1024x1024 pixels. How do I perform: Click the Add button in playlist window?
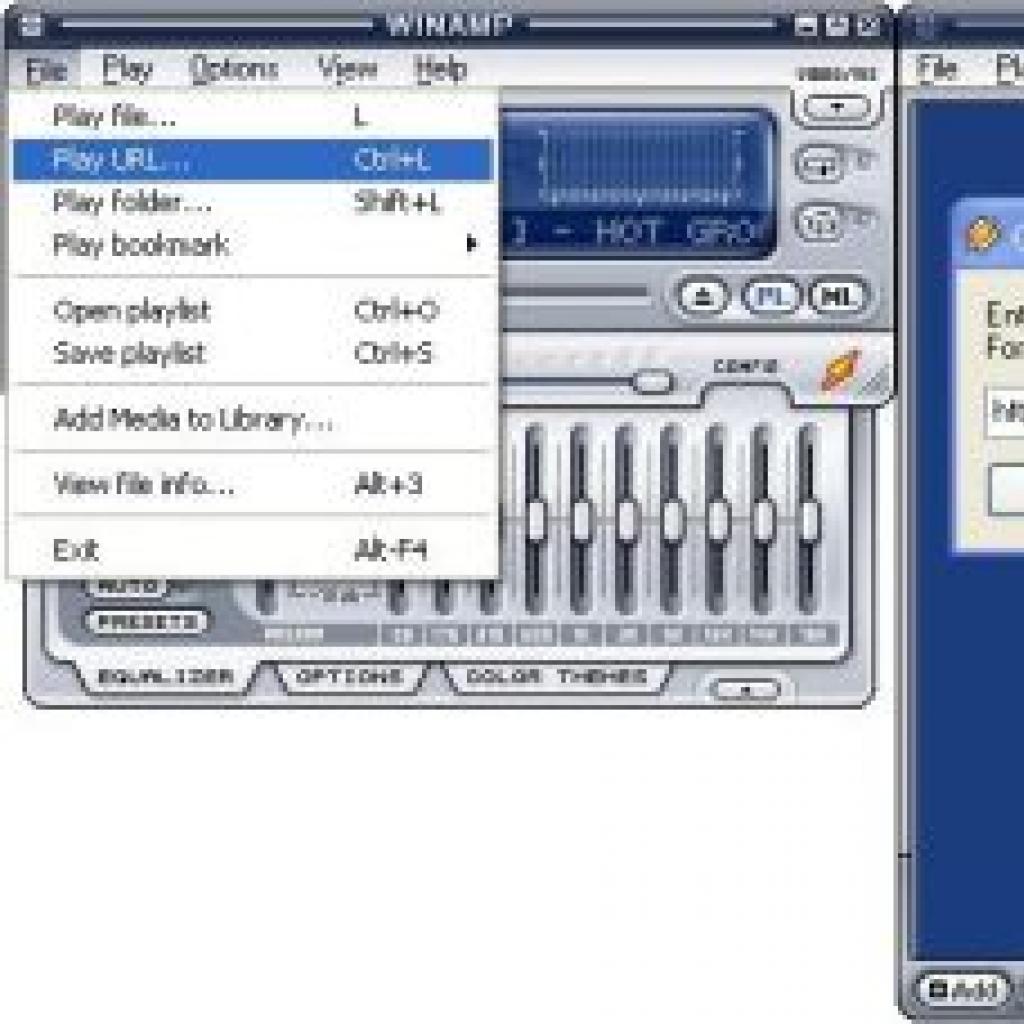pyautogui.click(x=961, y=990)
